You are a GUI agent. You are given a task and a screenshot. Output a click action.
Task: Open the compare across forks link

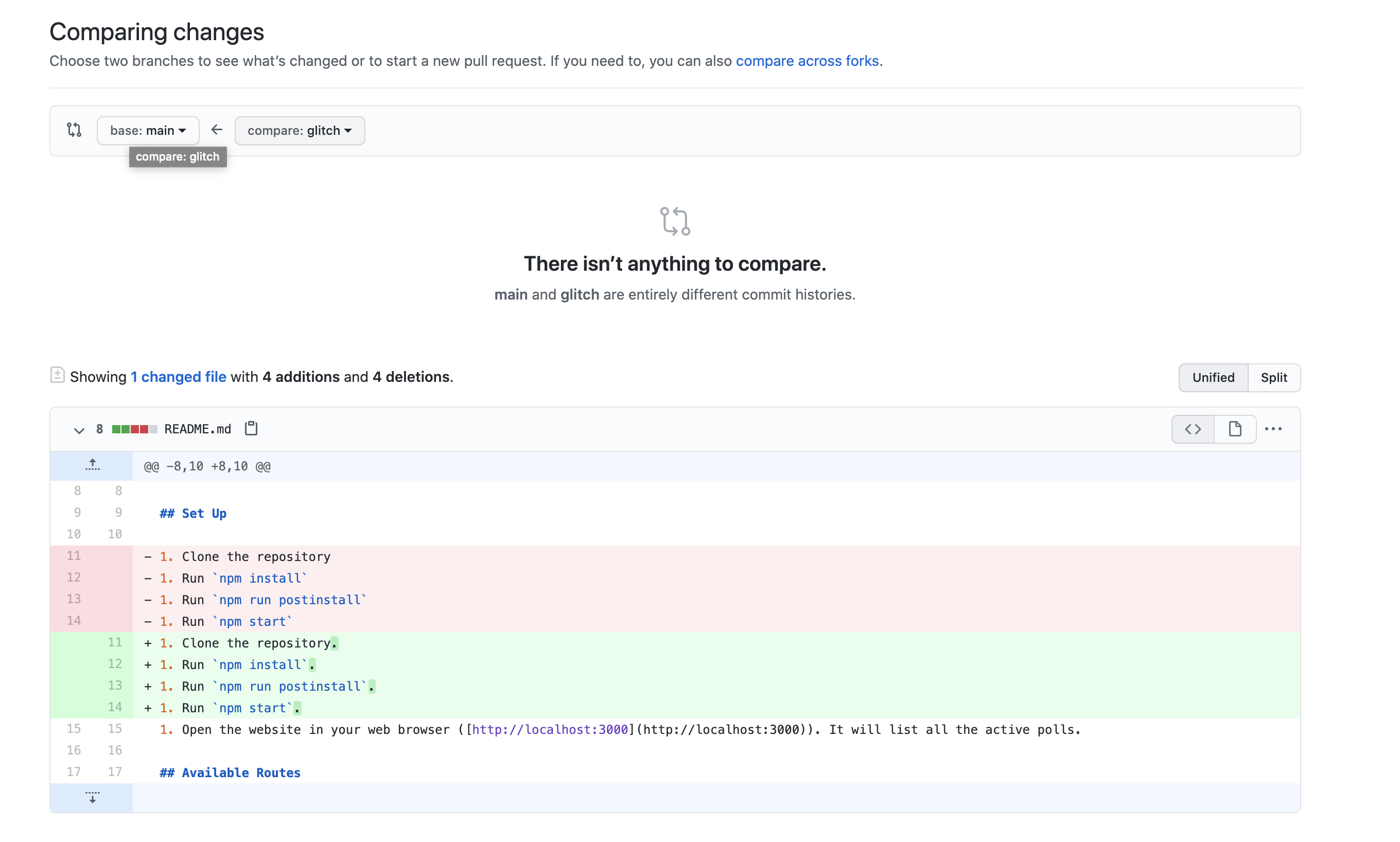click(x=807, y=61)
